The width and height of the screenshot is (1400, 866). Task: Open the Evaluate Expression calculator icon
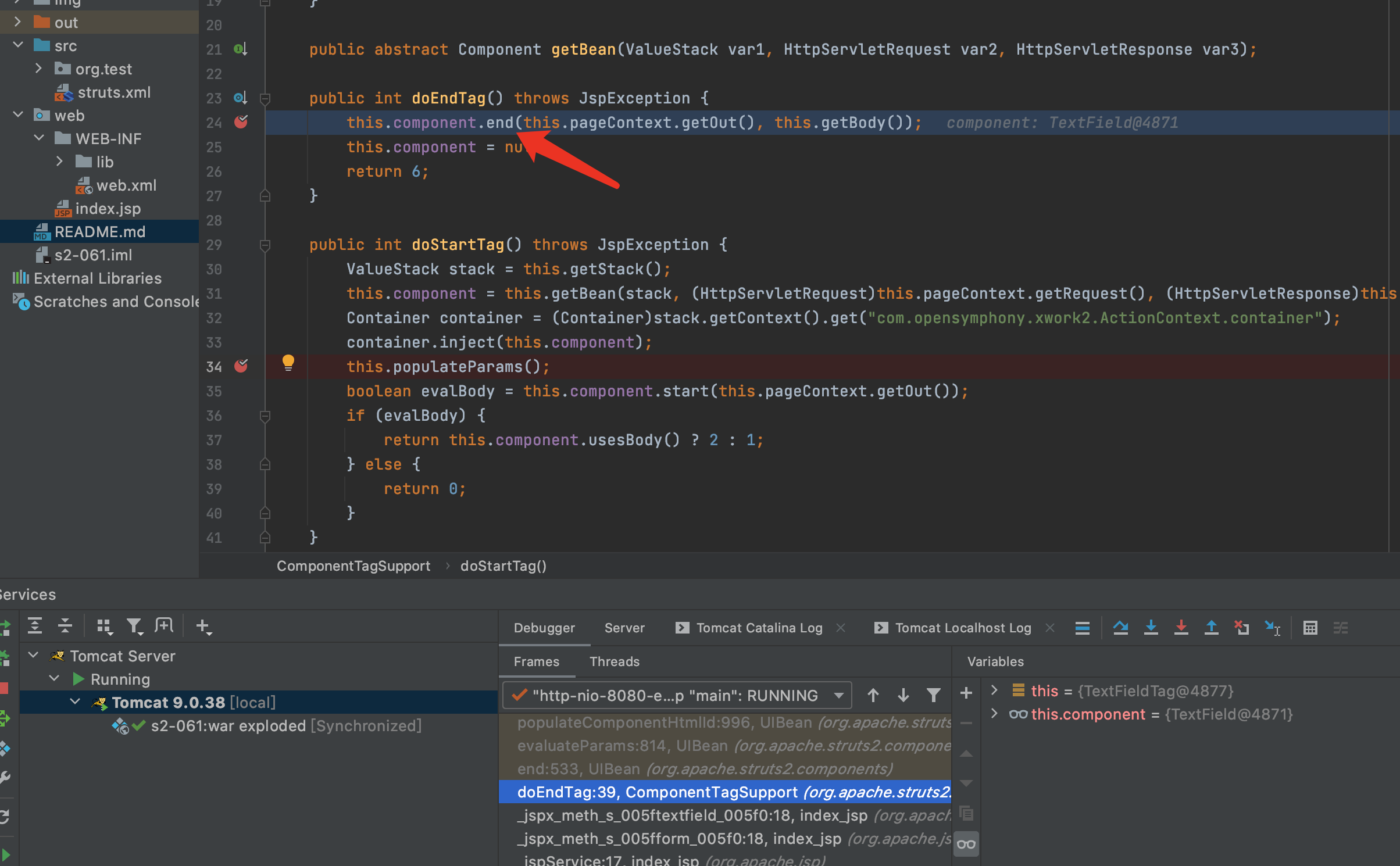1310,628
